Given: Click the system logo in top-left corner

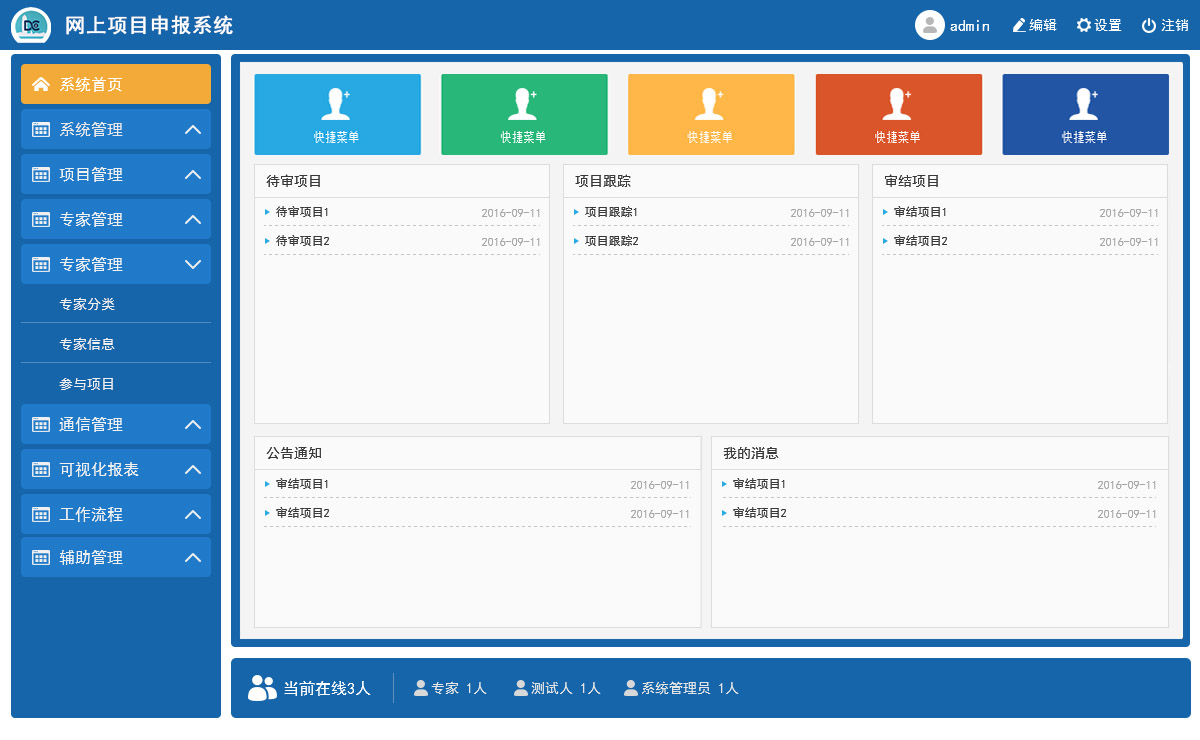Looking at the screenshot, I should pyautogui.click(x=31, y=25).
